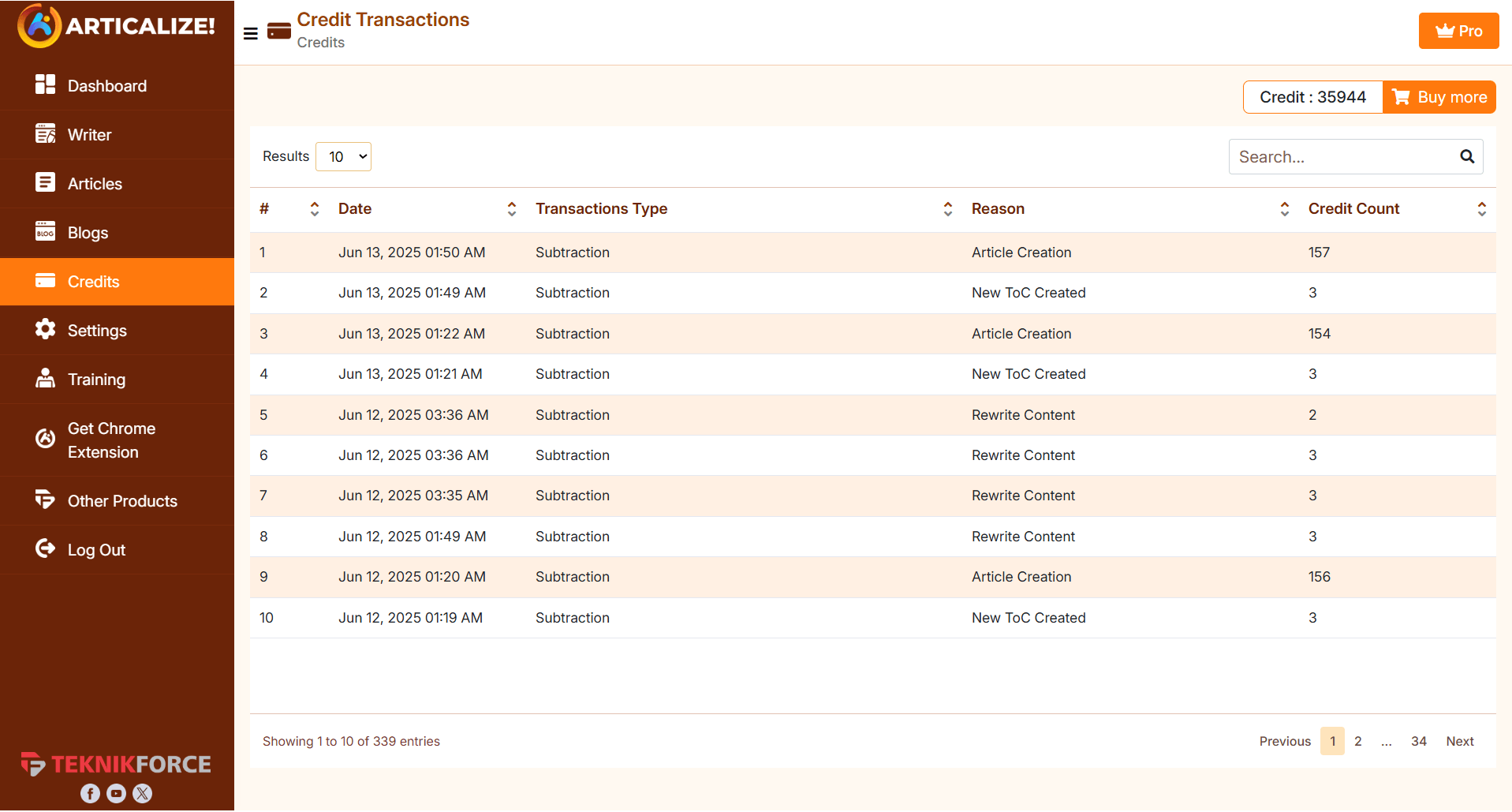Open the Results per page dropdown
The image size is (1512, 812).
(343, 157)
